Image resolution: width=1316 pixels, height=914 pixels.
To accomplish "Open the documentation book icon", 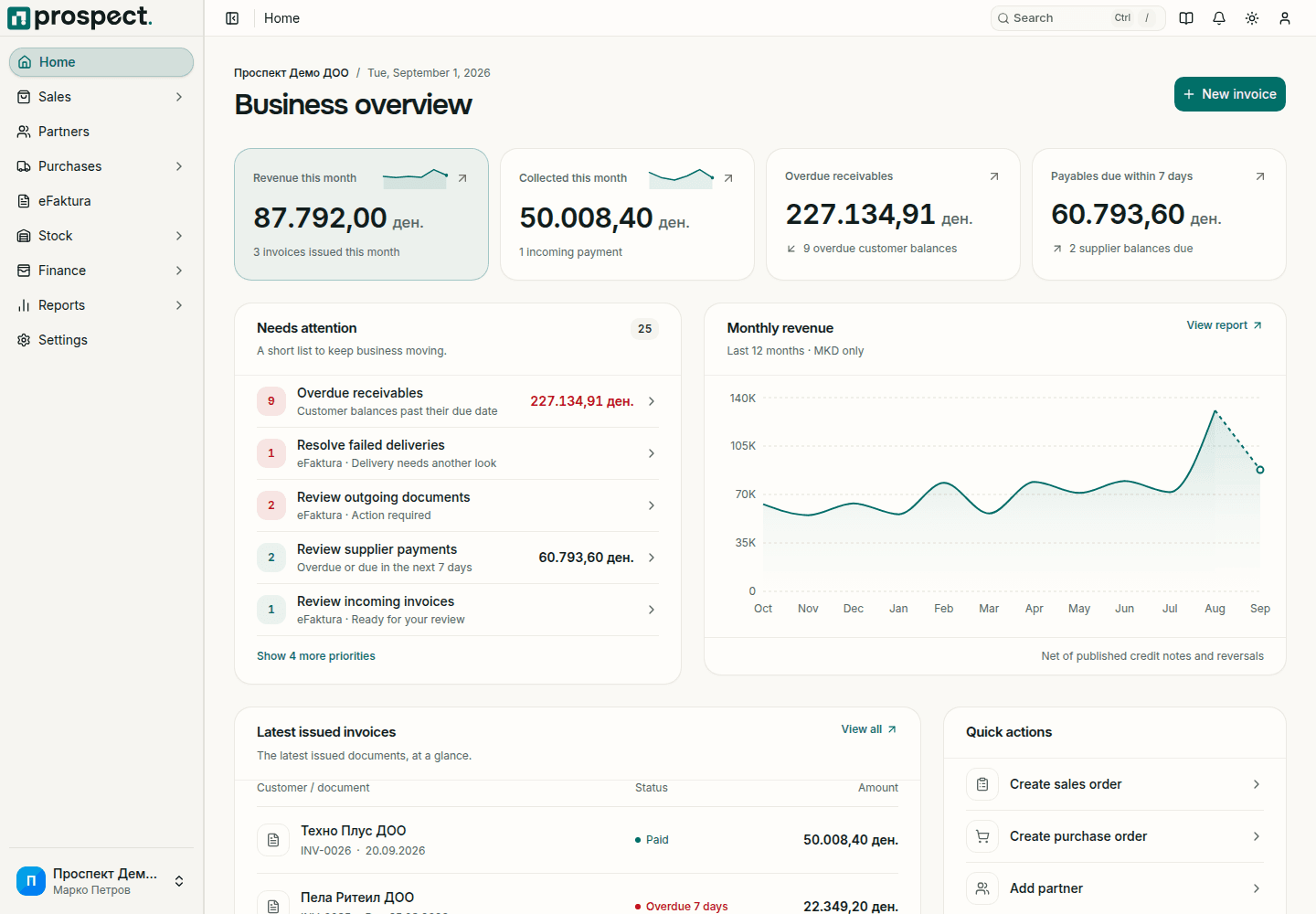I will pos(1186,18).
